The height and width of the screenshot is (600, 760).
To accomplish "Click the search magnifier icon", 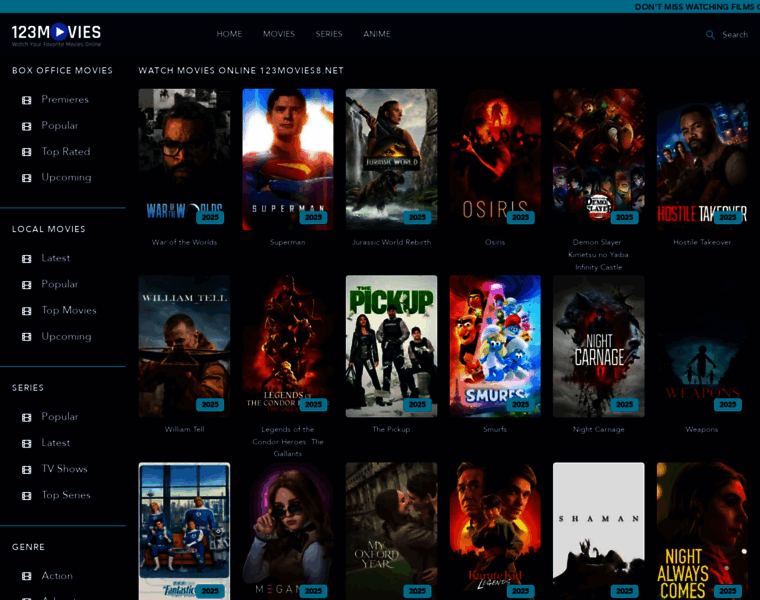I will pyautogui.click(x=710, y=35).
